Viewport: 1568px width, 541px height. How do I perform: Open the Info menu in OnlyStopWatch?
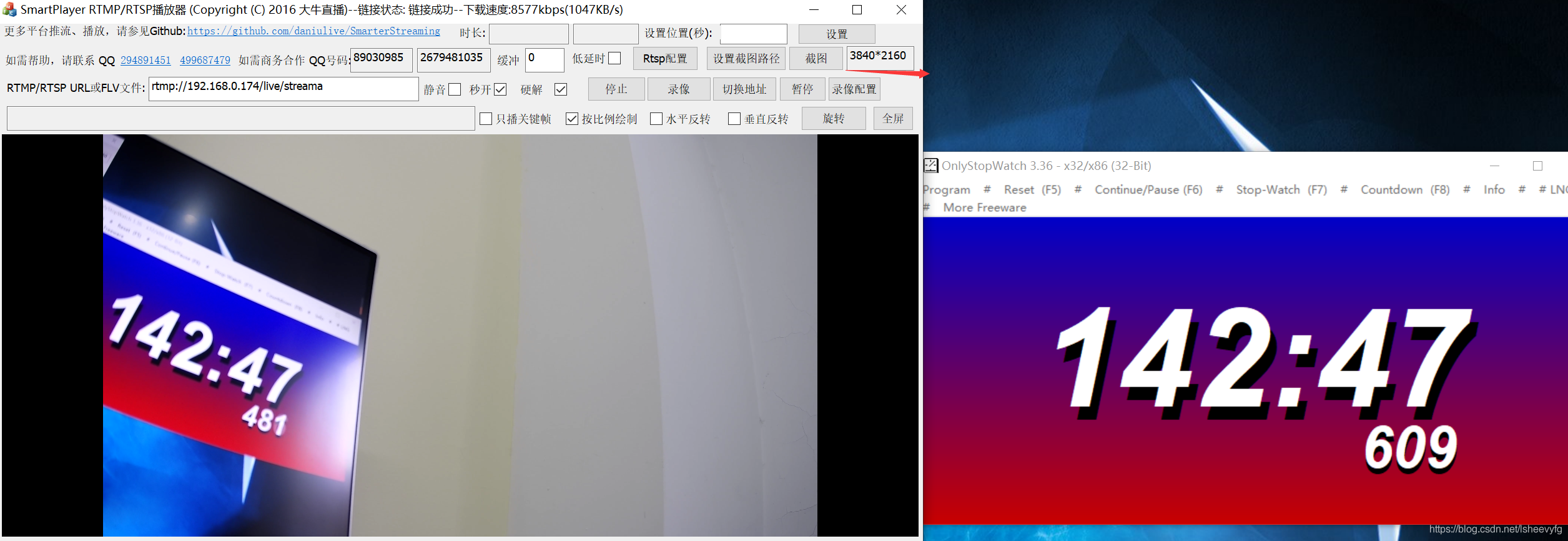click(x=1494, y=190)
